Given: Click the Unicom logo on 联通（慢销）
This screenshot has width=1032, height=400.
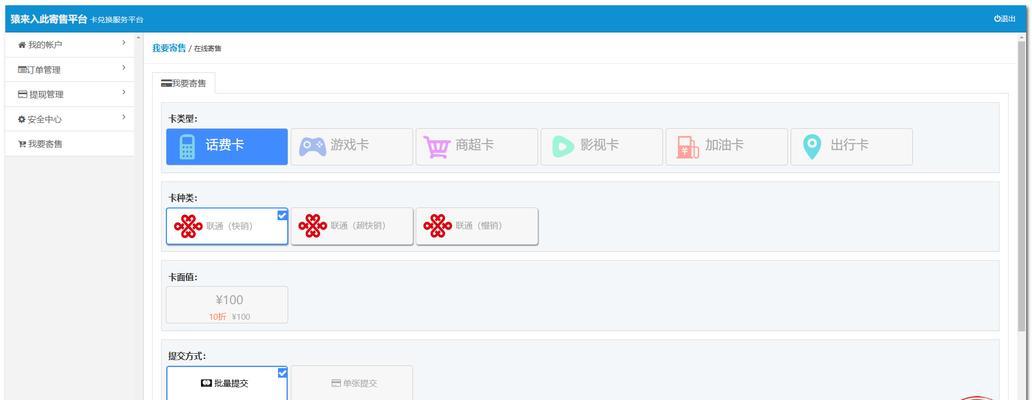Looking at the screenshot, I should [x=438, y=226].
